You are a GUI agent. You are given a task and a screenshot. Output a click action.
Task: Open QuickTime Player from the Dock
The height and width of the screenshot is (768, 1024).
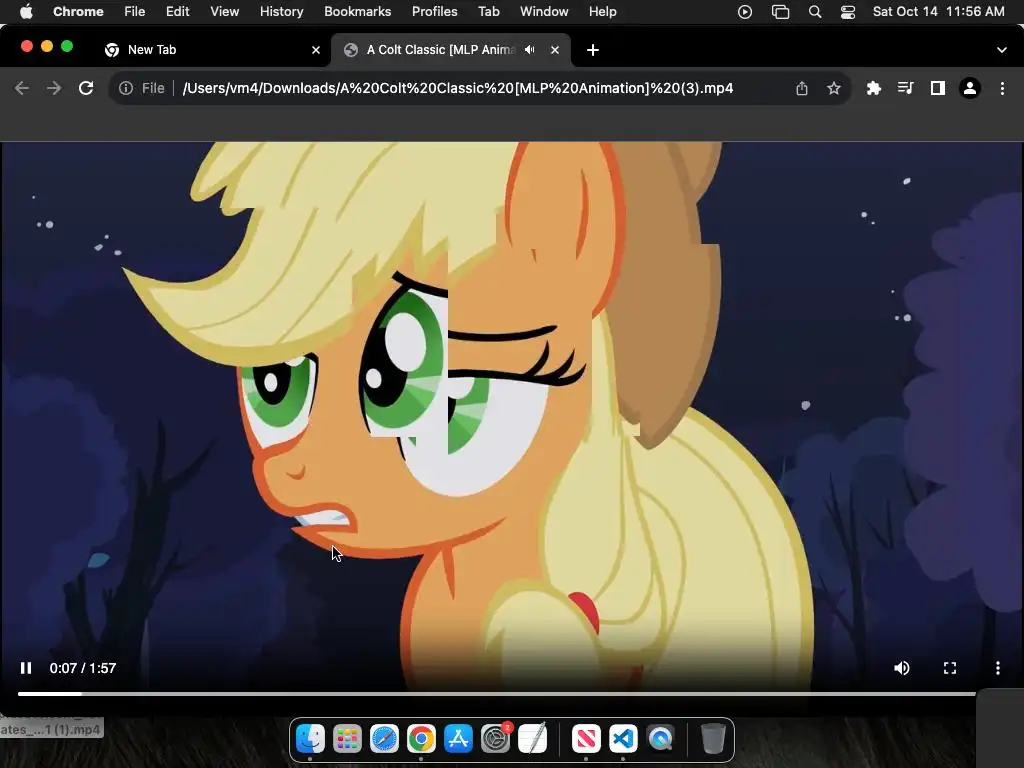click(660, 739)
